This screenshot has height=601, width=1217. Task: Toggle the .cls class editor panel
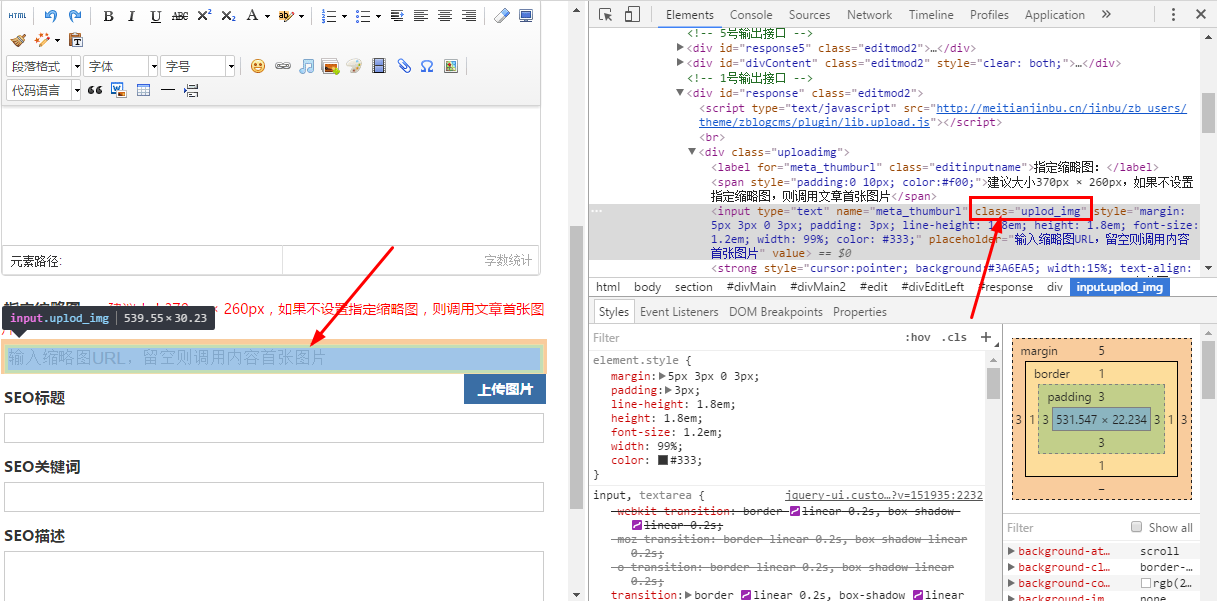tap(955, 337)
